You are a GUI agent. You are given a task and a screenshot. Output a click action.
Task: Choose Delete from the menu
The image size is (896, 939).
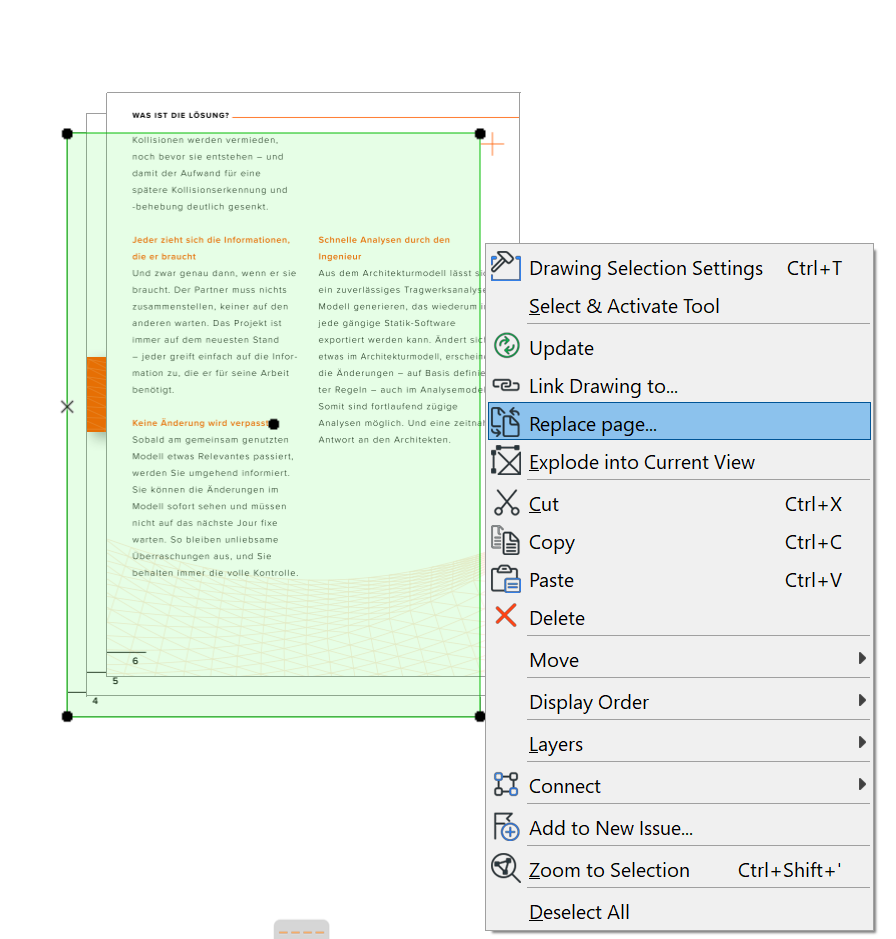pos(679,617)
